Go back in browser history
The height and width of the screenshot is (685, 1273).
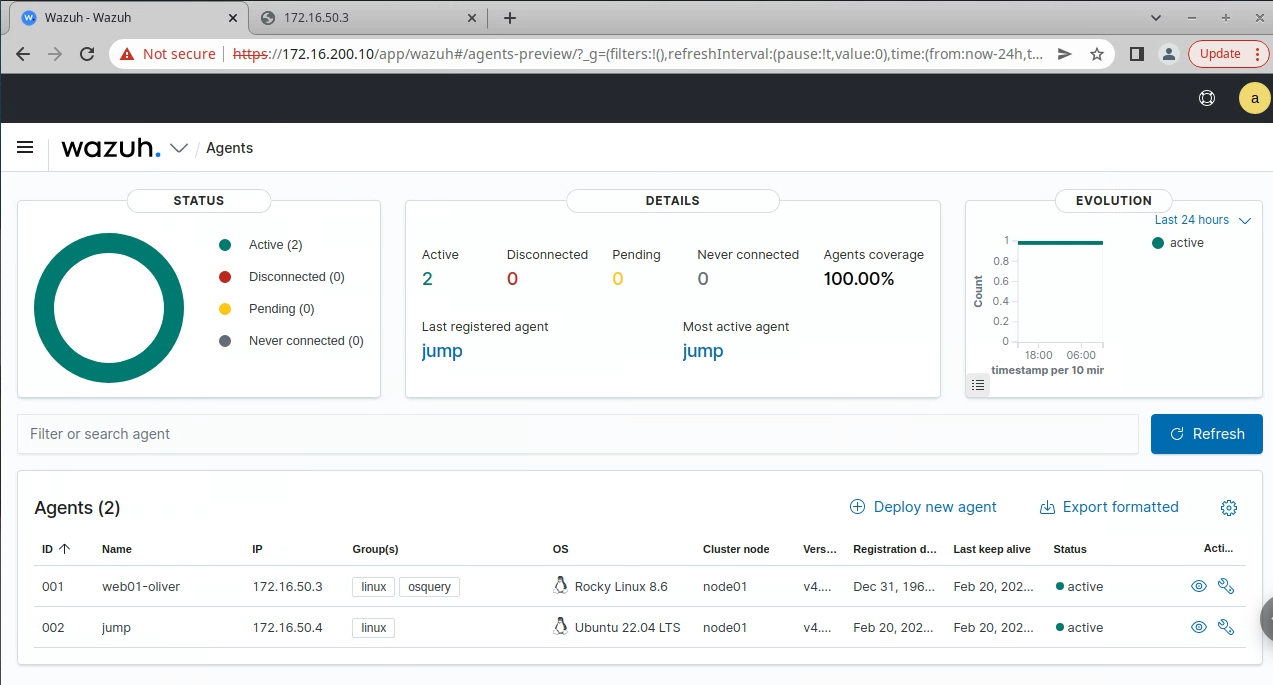click(23, 54)
